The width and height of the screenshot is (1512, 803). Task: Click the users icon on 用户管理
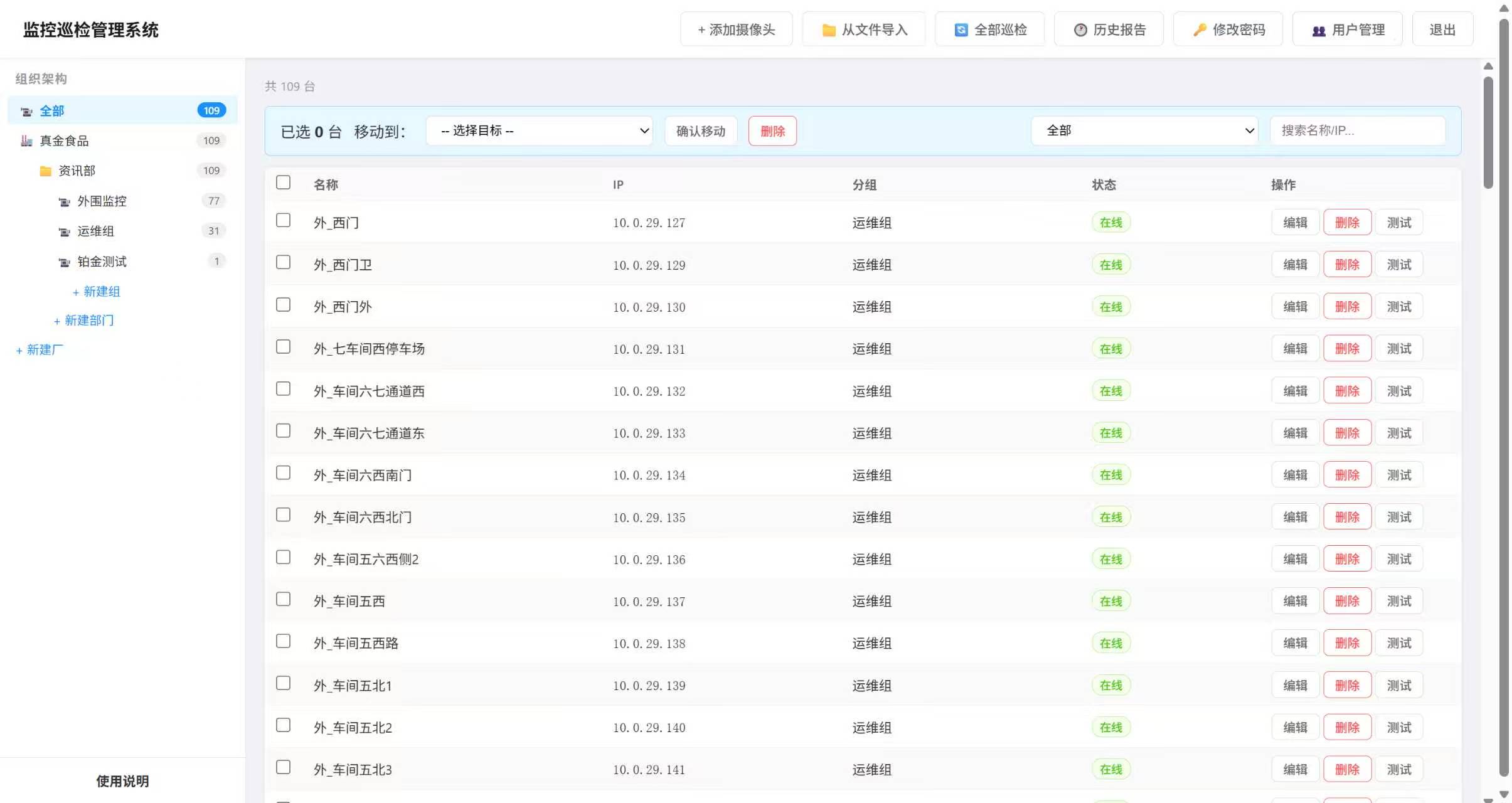click(x=1319, y=30)
